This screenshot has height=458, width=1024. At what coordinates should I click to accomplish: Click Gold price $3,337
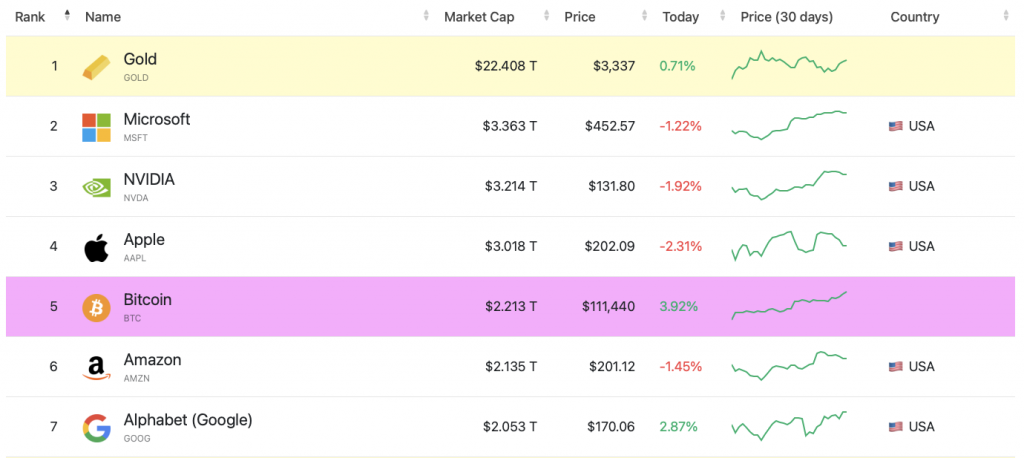point(614,66)
